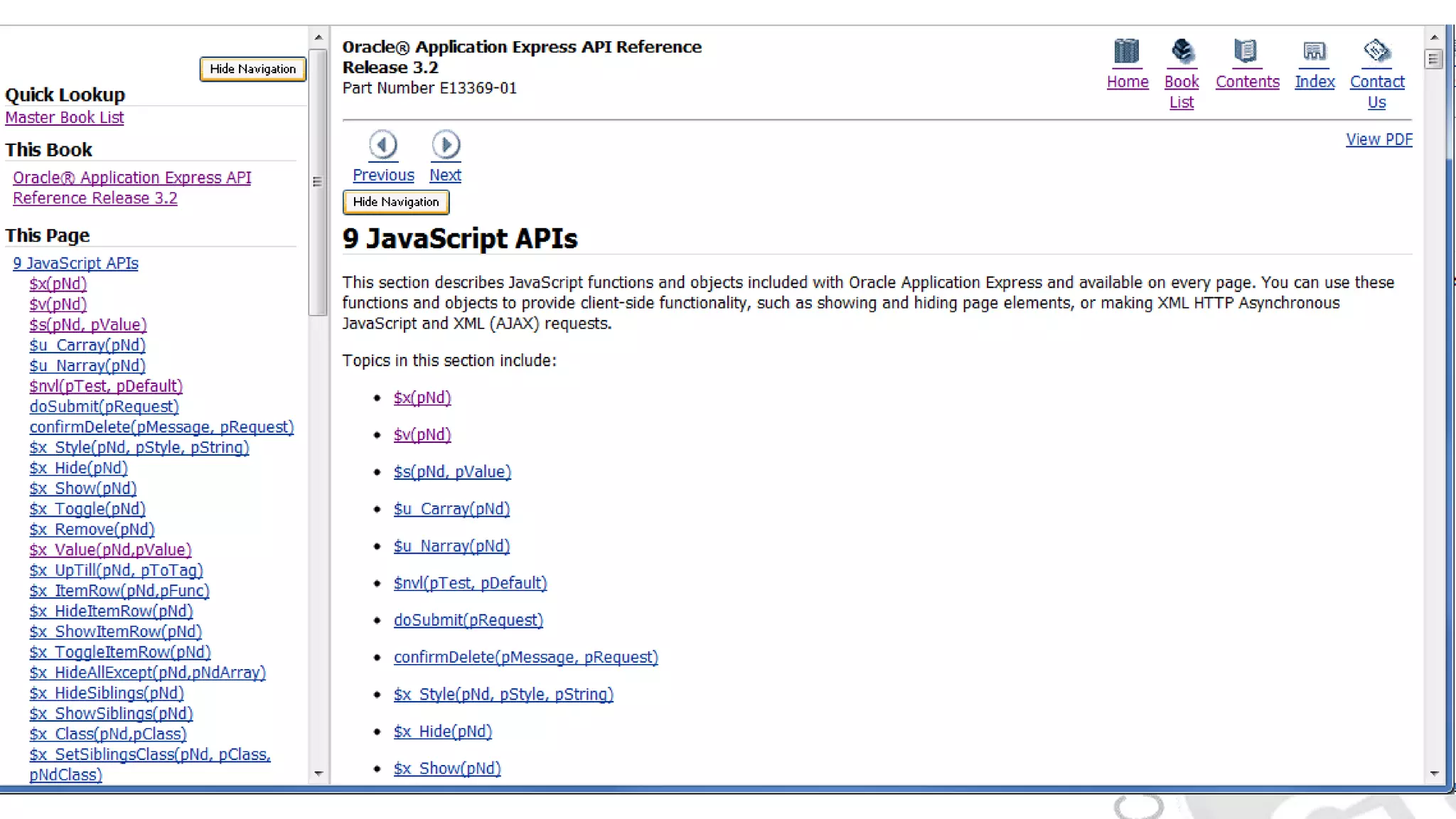The height and width of the screenshot is (819, 1456).
Task: Click $x_HideSiblings(pNd) in the sidebar
Action: point(107,693)
